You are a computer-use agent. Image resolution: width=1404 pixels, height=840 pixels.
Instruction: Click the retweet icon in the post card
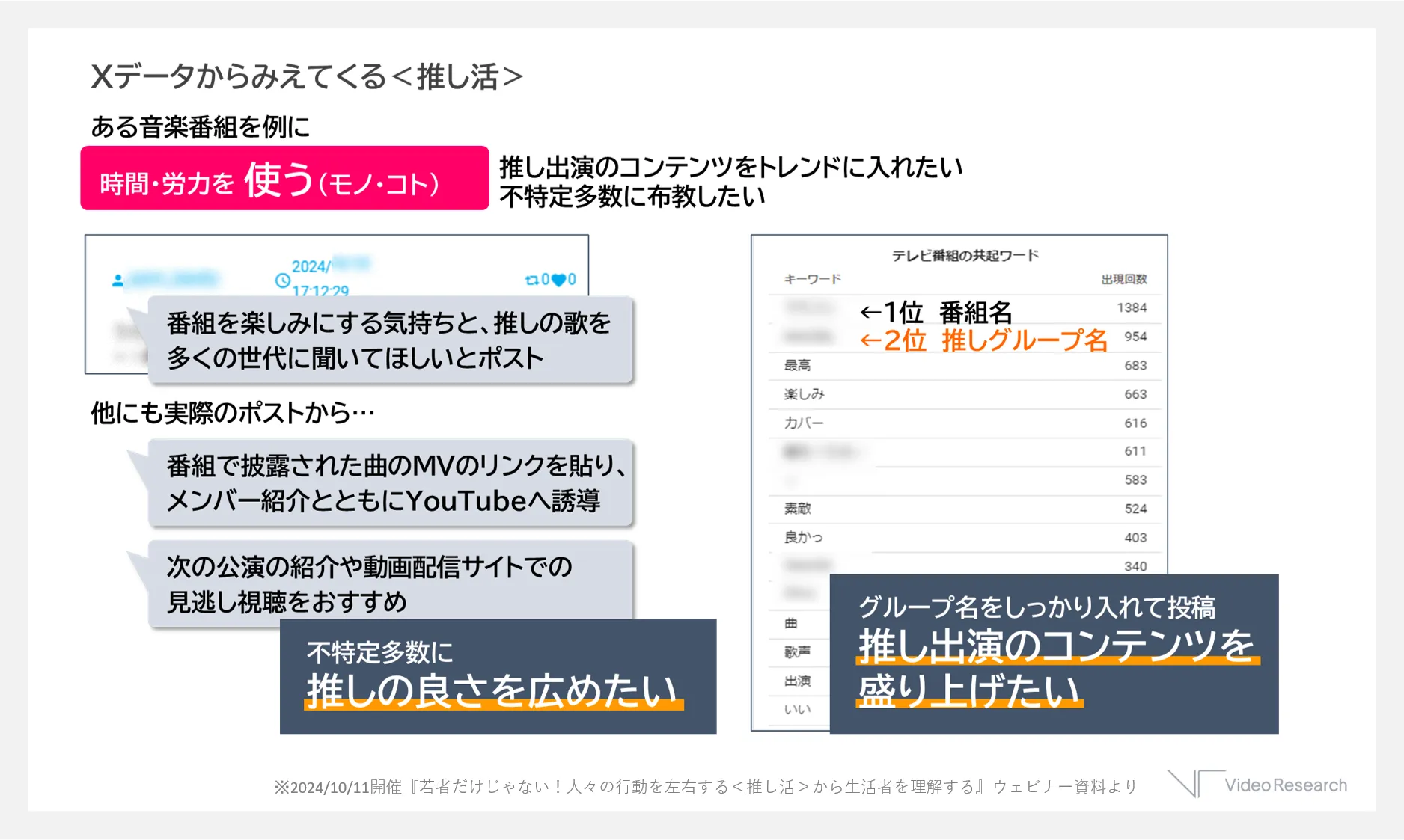(531, 280)
